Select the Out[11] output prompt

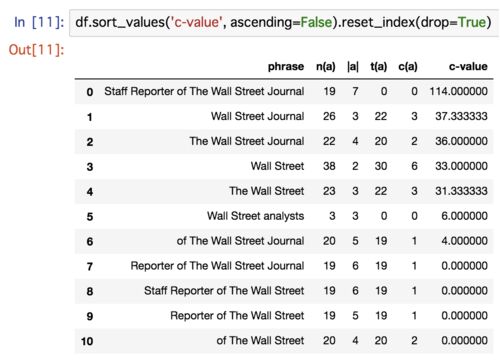36,50
